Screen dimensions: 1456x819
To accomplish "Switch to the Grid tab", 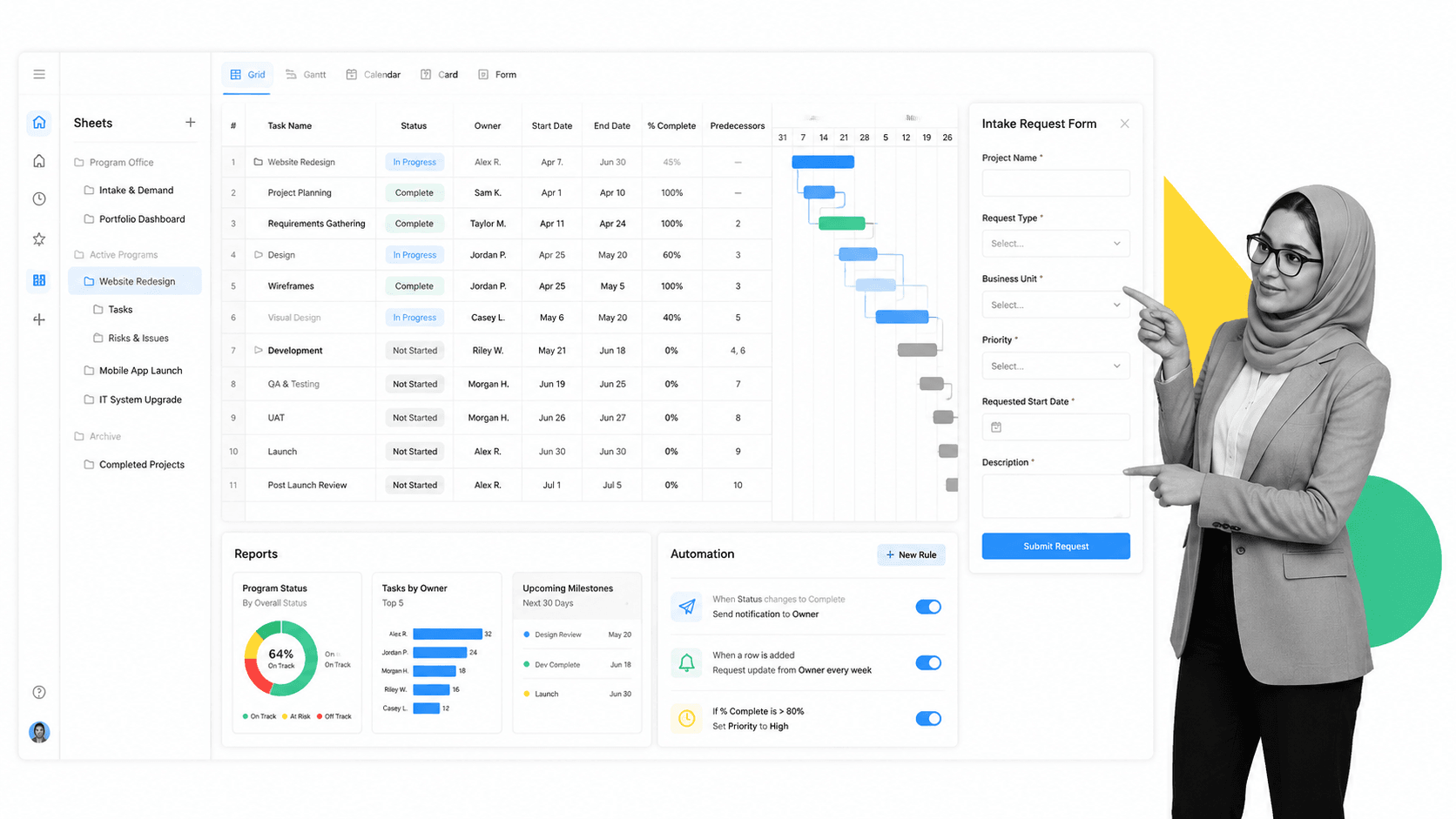I will point(247,75).
